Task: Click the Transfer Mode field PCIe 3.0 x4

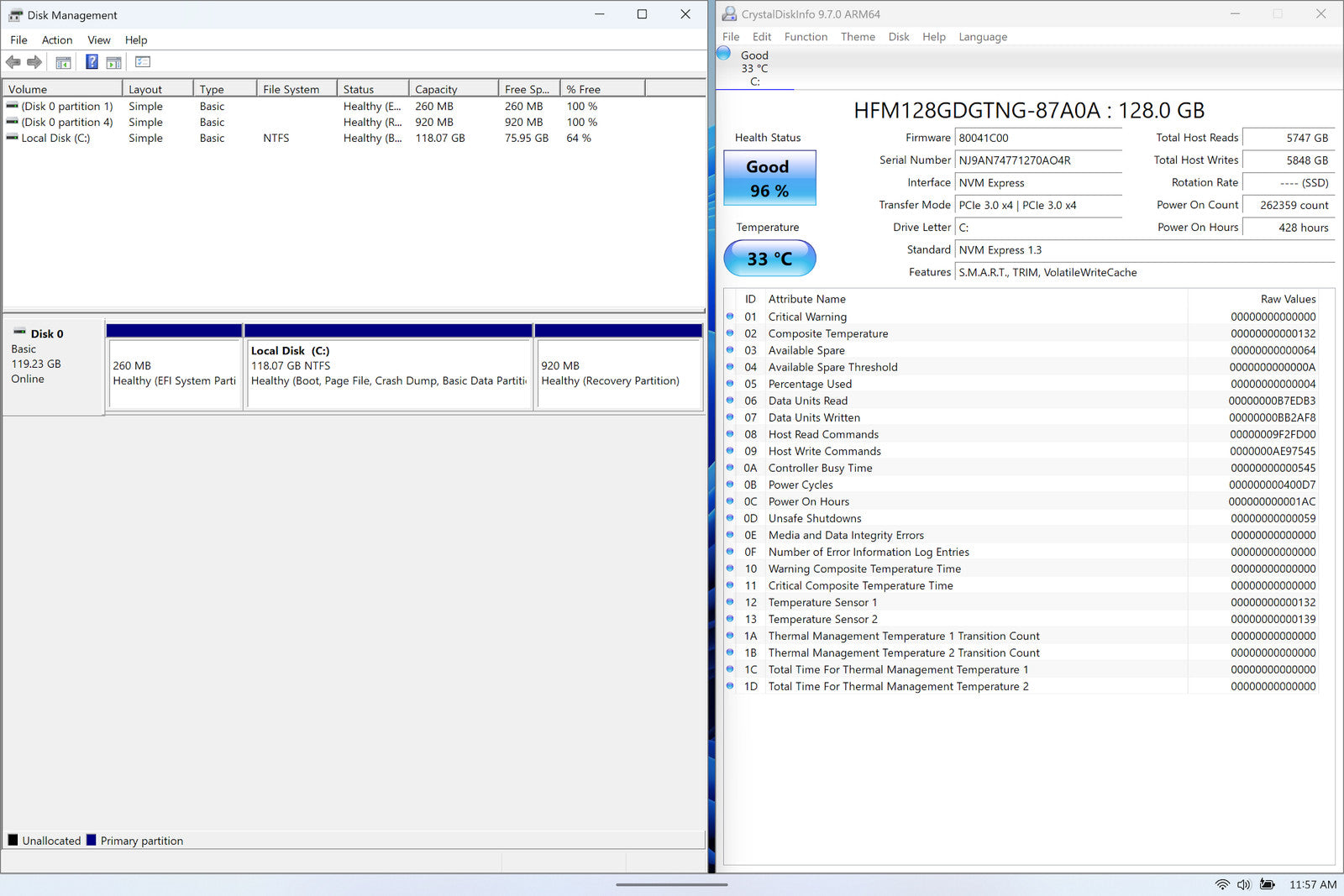Action: point(1038,205)
